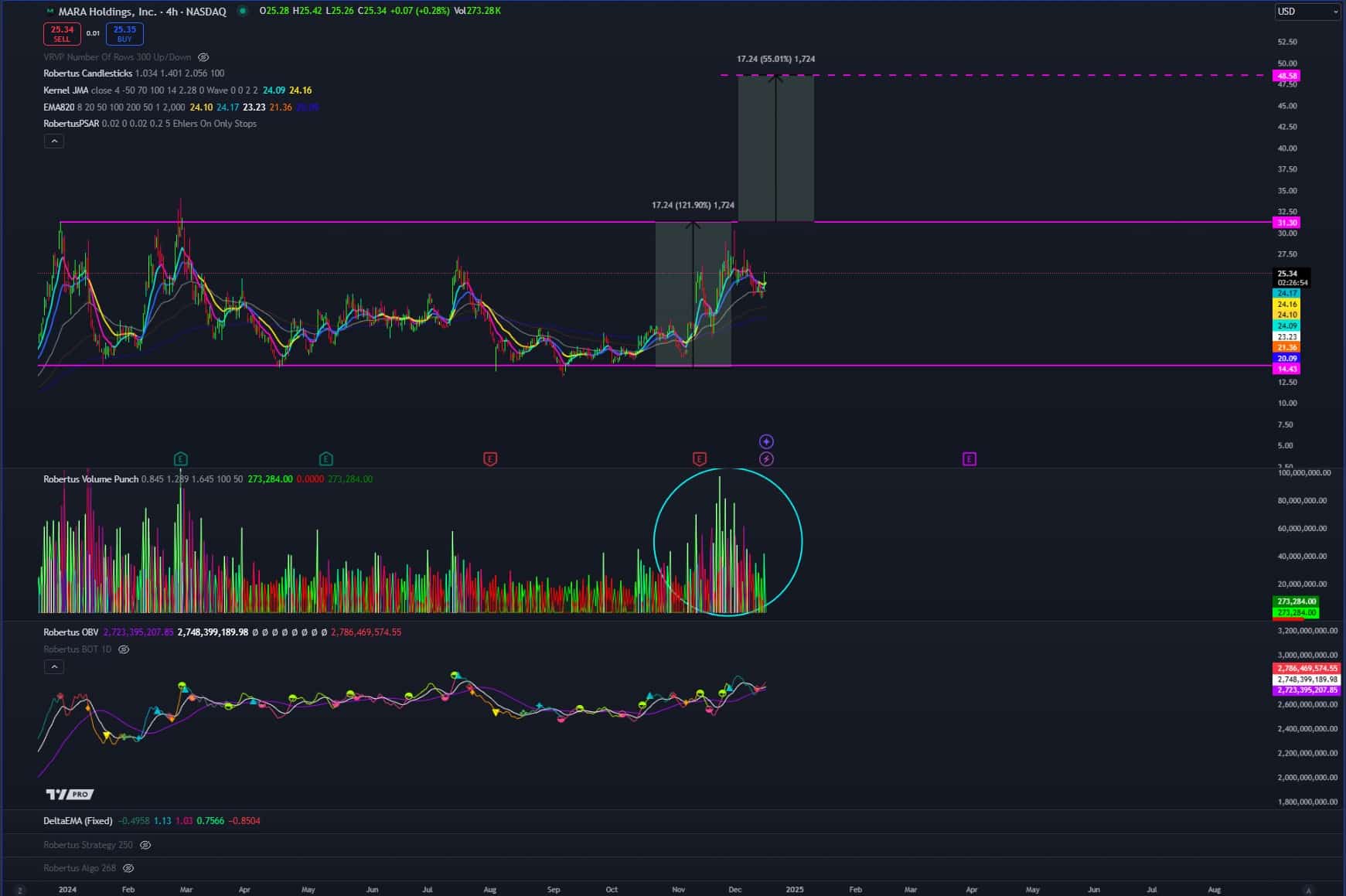Click the green market status dot
This screenshot has width=1346, height=896.
[x=243, y=12]
